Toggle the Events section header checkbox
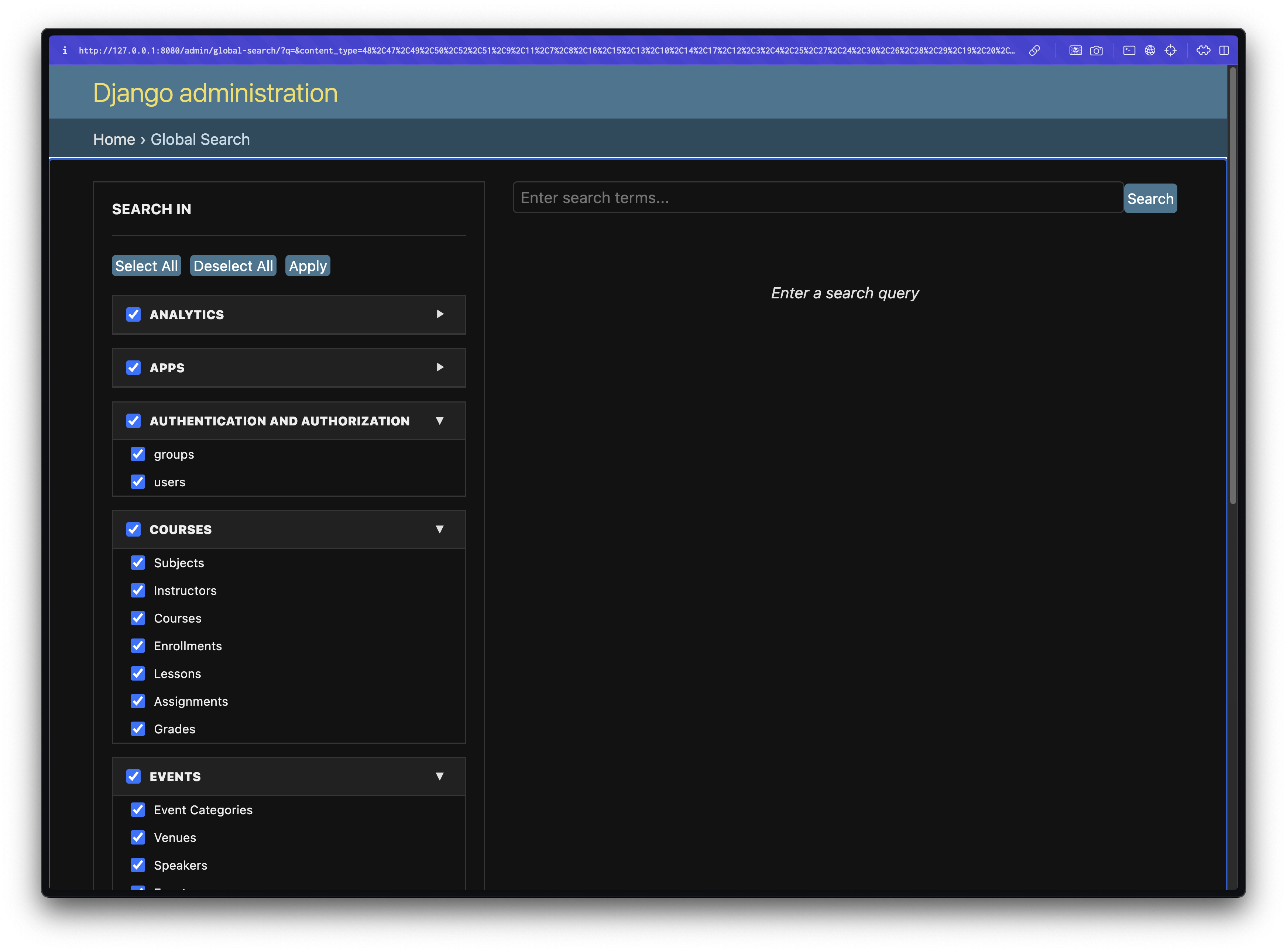 click(133, 776)
